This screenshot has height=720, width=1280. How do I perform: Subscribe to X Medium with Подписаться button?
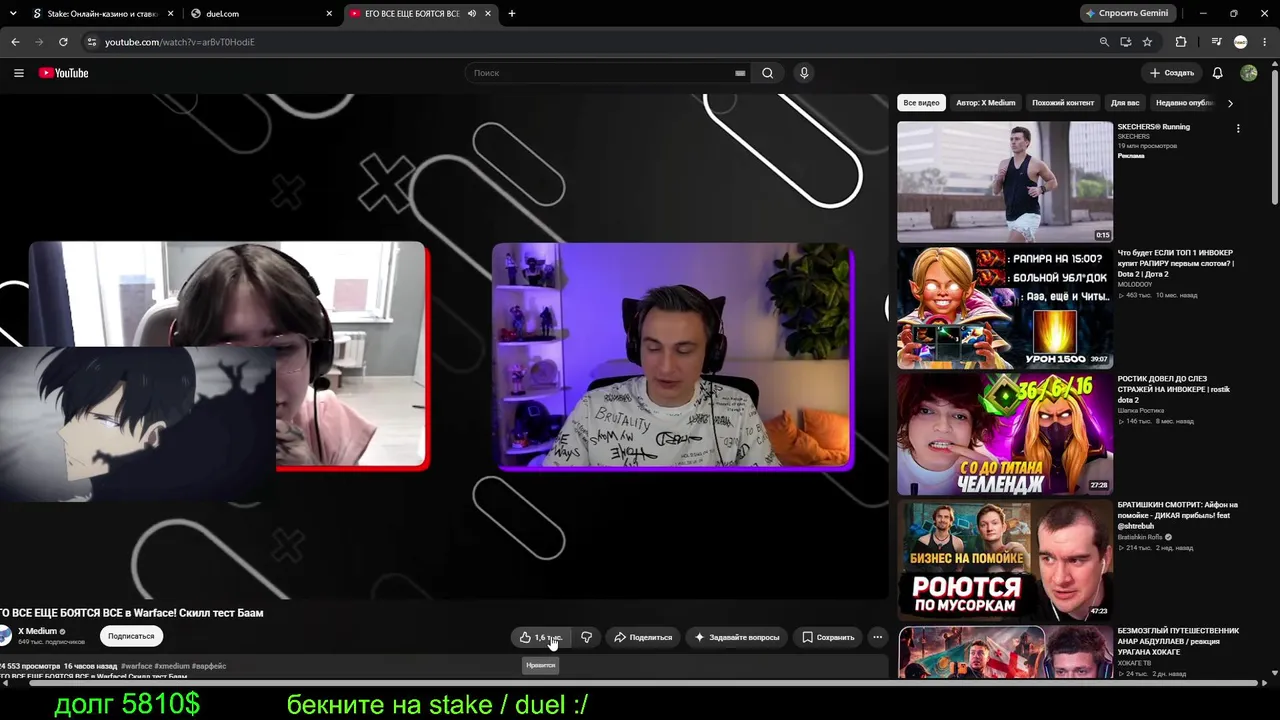131,636
